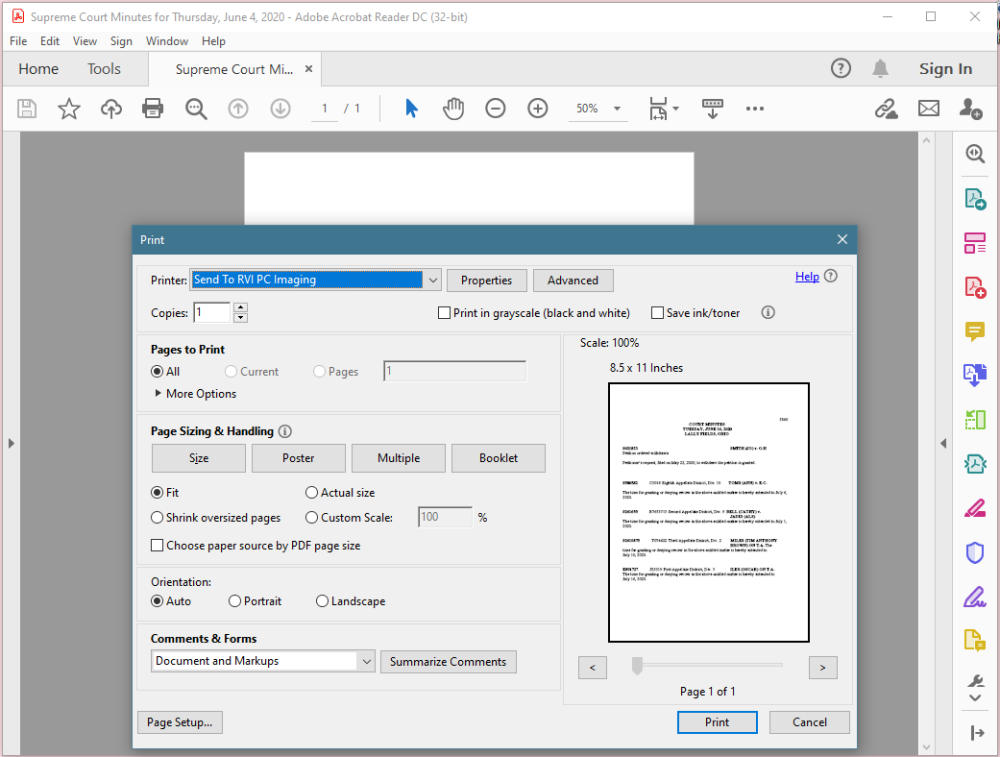Select the arrow selection tool
Image resolution: width=1000 pixels, height=757 pixels.
(x=411, y=108)
